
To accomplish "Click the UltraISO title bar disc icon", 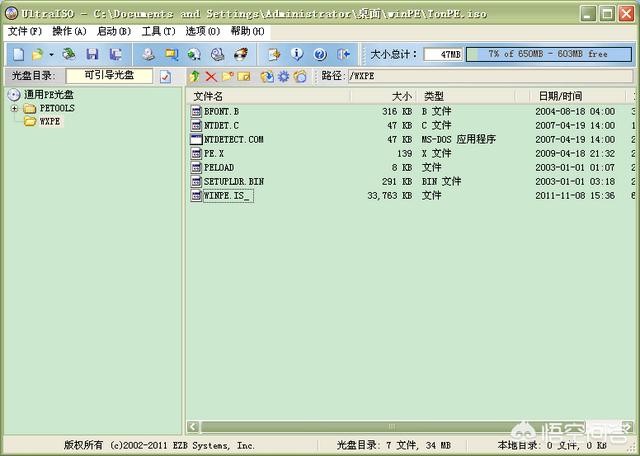I will point(11,13).
